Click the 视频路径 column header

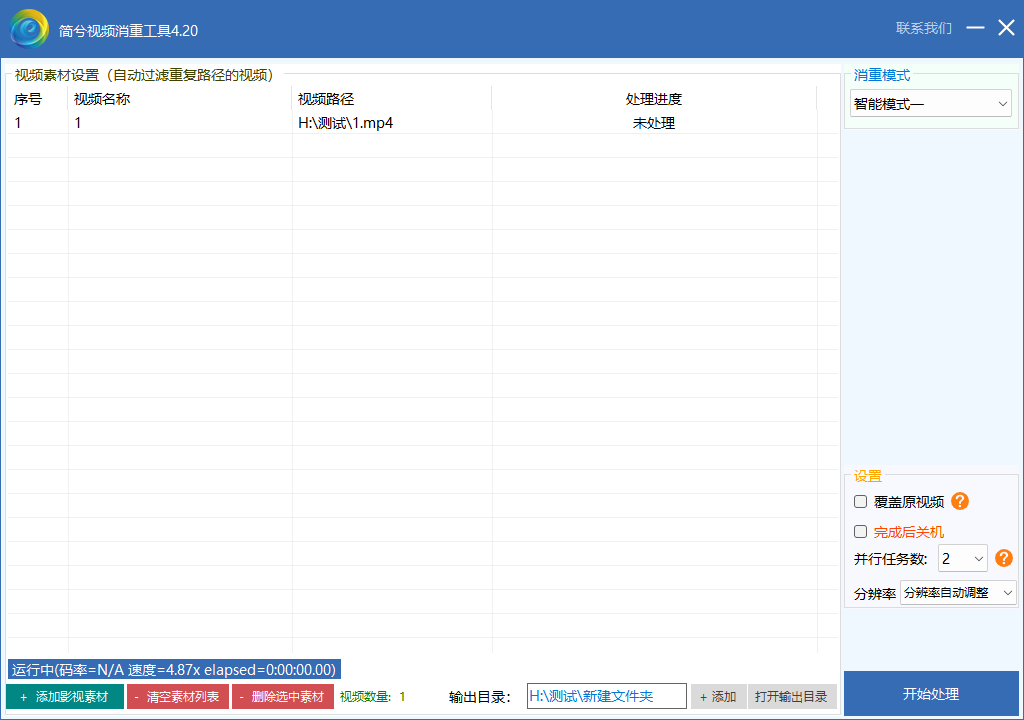point(392,99)
